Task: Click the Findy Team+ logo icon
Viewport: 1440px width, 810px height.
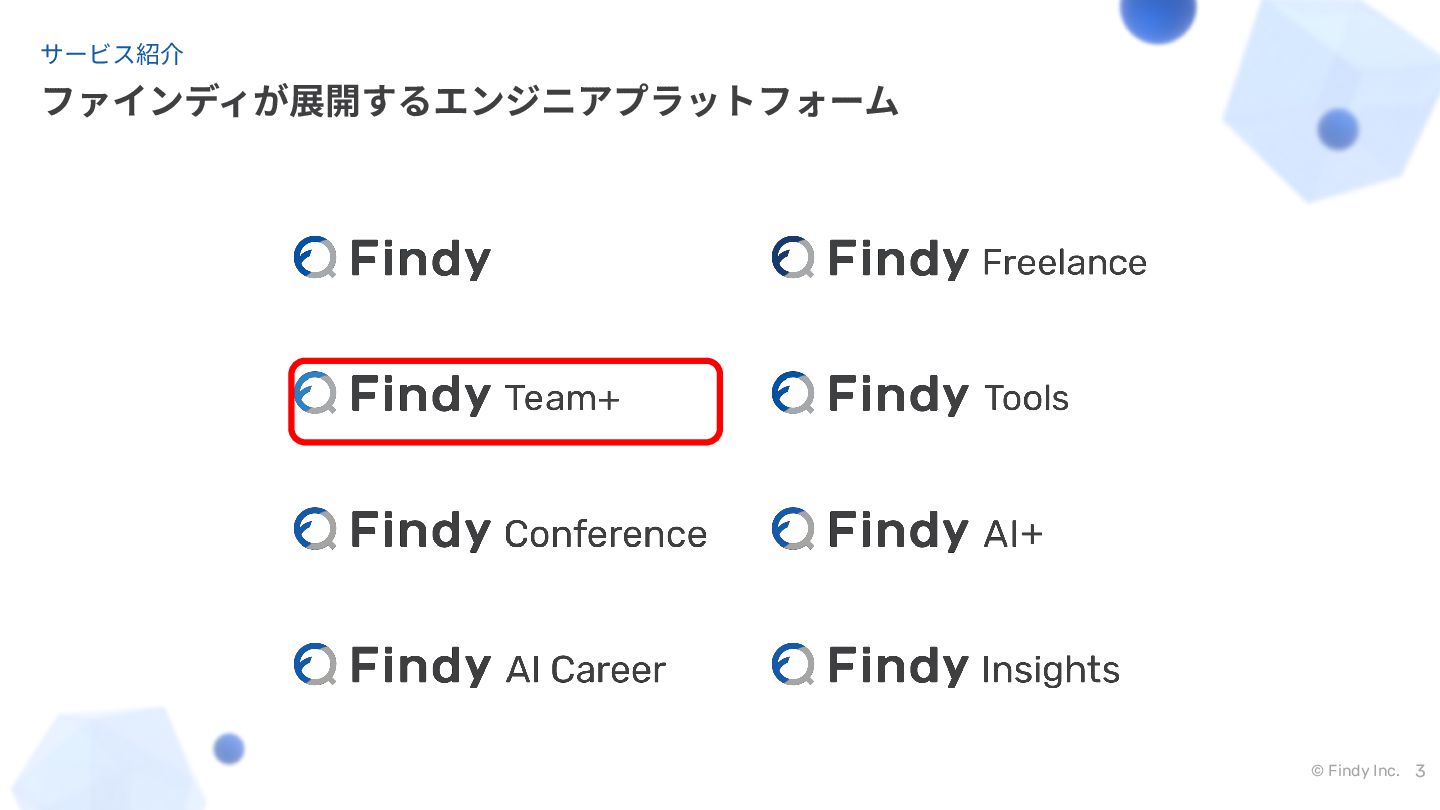Action: [315, 394]
